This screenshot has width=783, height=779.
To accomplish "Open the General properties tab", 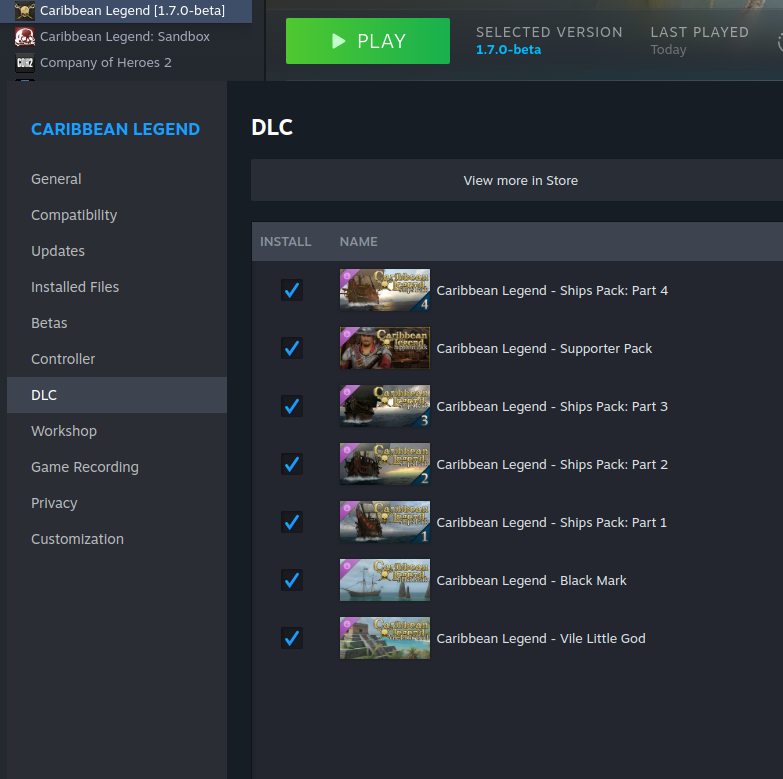I will click(117, 179).
